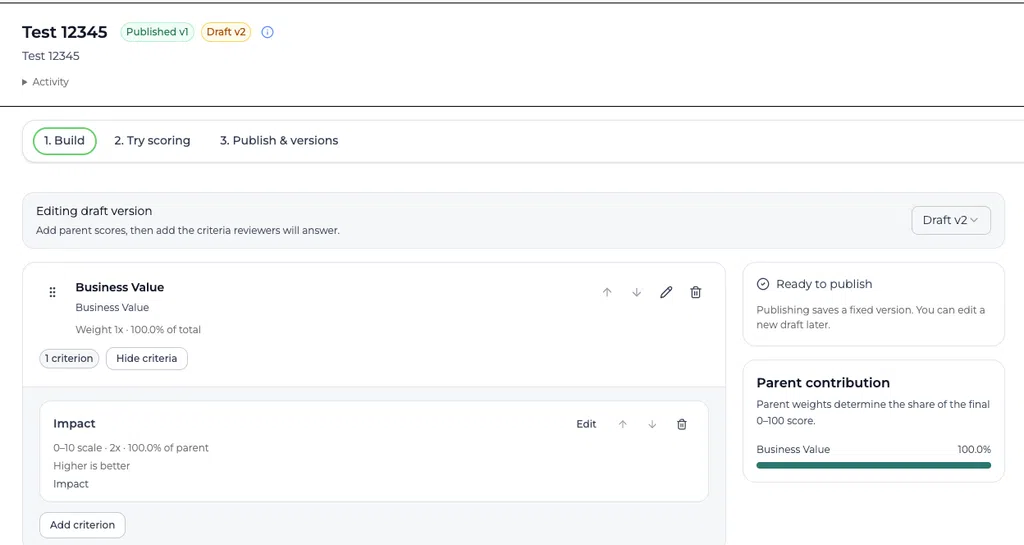Click Hide criteria button
This screenshot has width=1024, height=545.
[x=146, y=358]
